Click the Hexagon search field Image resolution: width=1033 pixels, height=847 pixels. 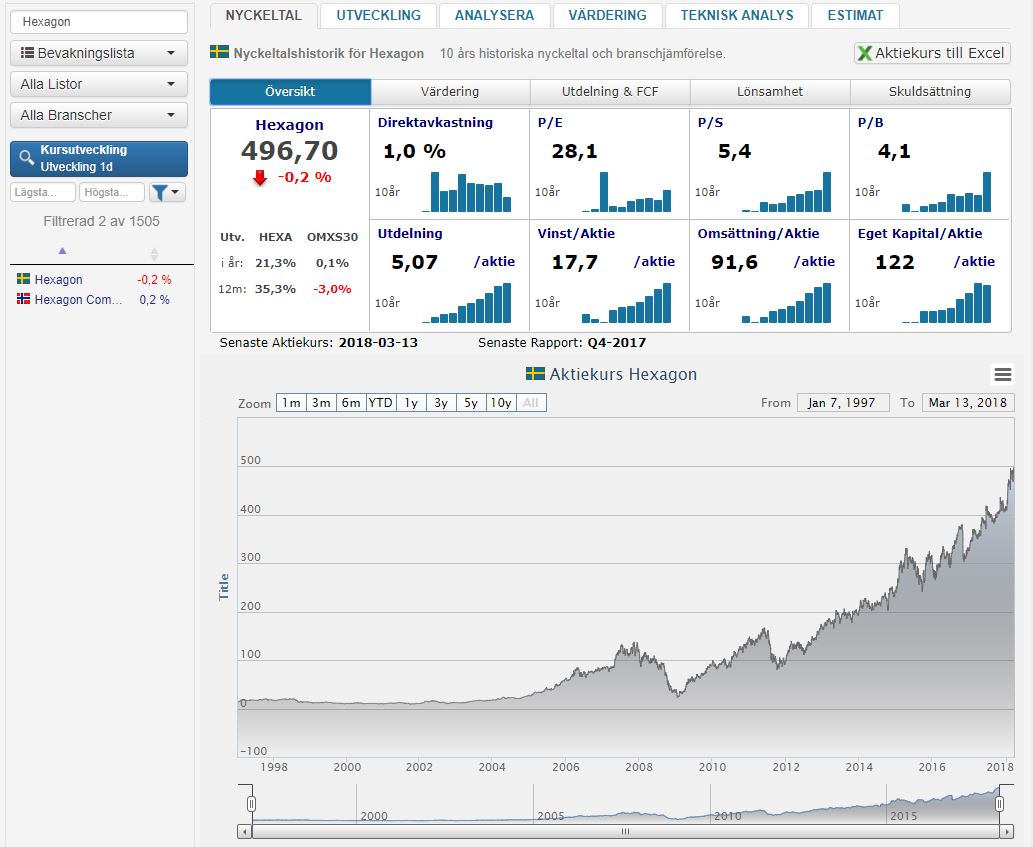pos(99,22)
